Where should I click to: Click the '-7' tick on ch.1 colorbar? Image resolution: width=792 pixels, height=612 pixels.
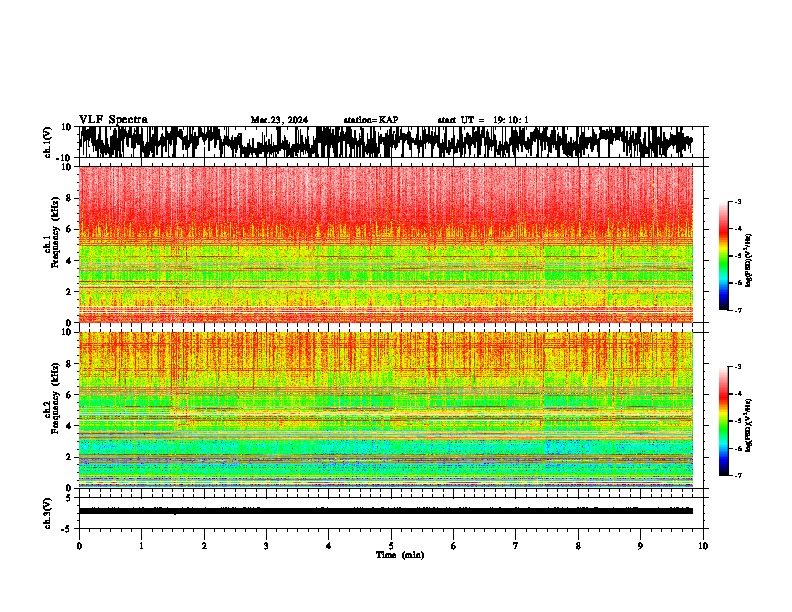pos(737,310)
